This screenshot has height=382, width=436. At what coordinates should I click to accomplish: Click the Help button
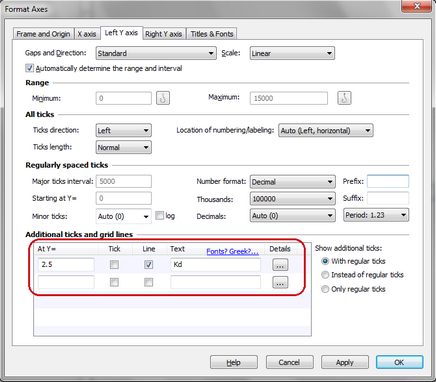234,362
